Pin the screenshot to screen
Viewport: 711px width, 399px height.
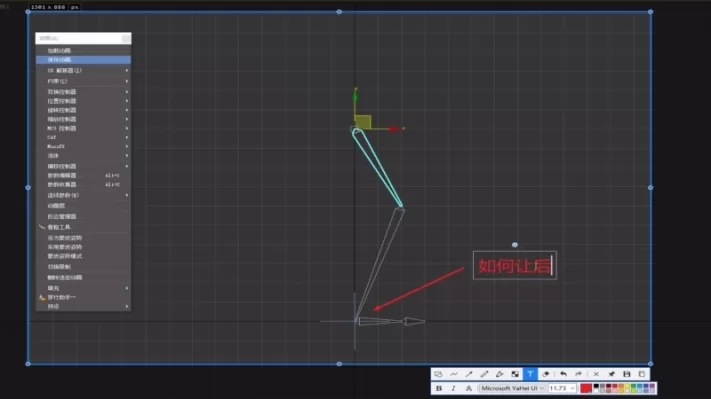click(611, 374)
